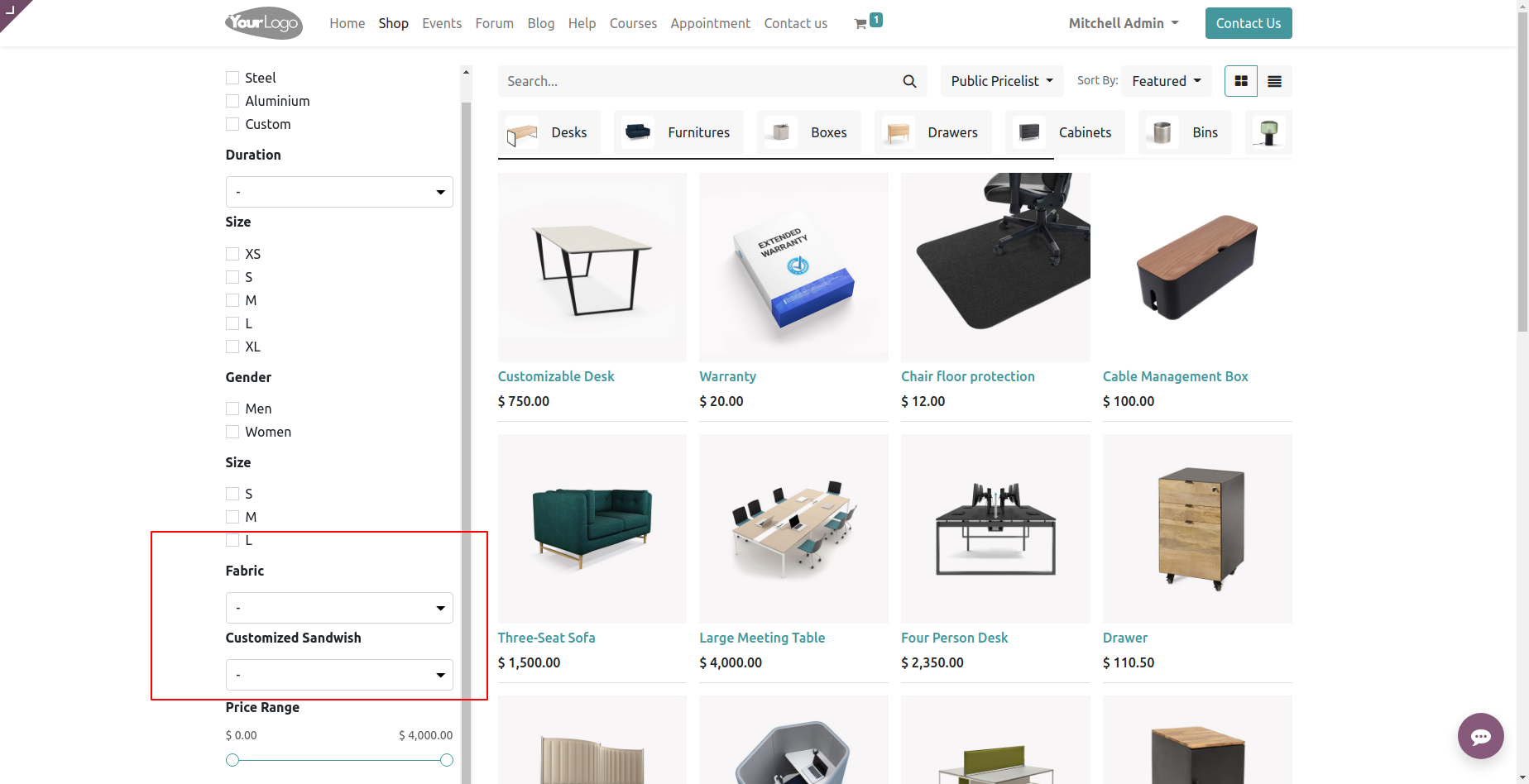
Task: Tick the S checkbox under XS
Action: point(232,277)
